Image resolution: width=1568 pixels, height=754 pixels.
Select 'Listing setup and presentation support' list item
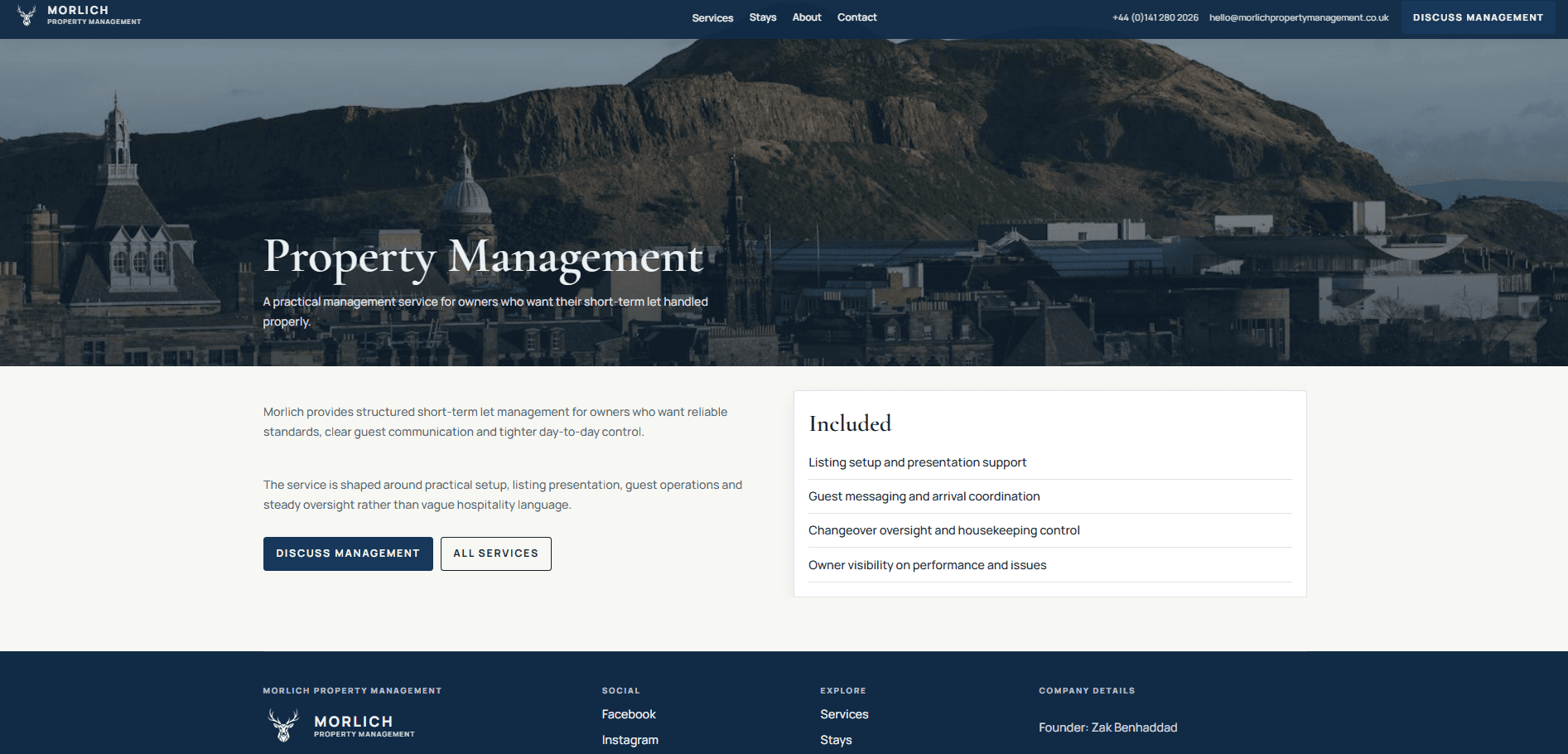tap(917, 462)
